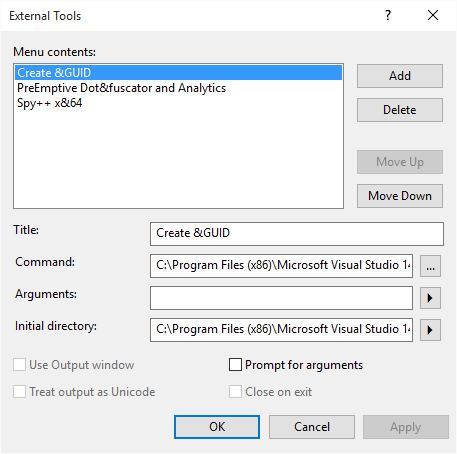
Task: Click the Add button
Action: pos(400,76)
